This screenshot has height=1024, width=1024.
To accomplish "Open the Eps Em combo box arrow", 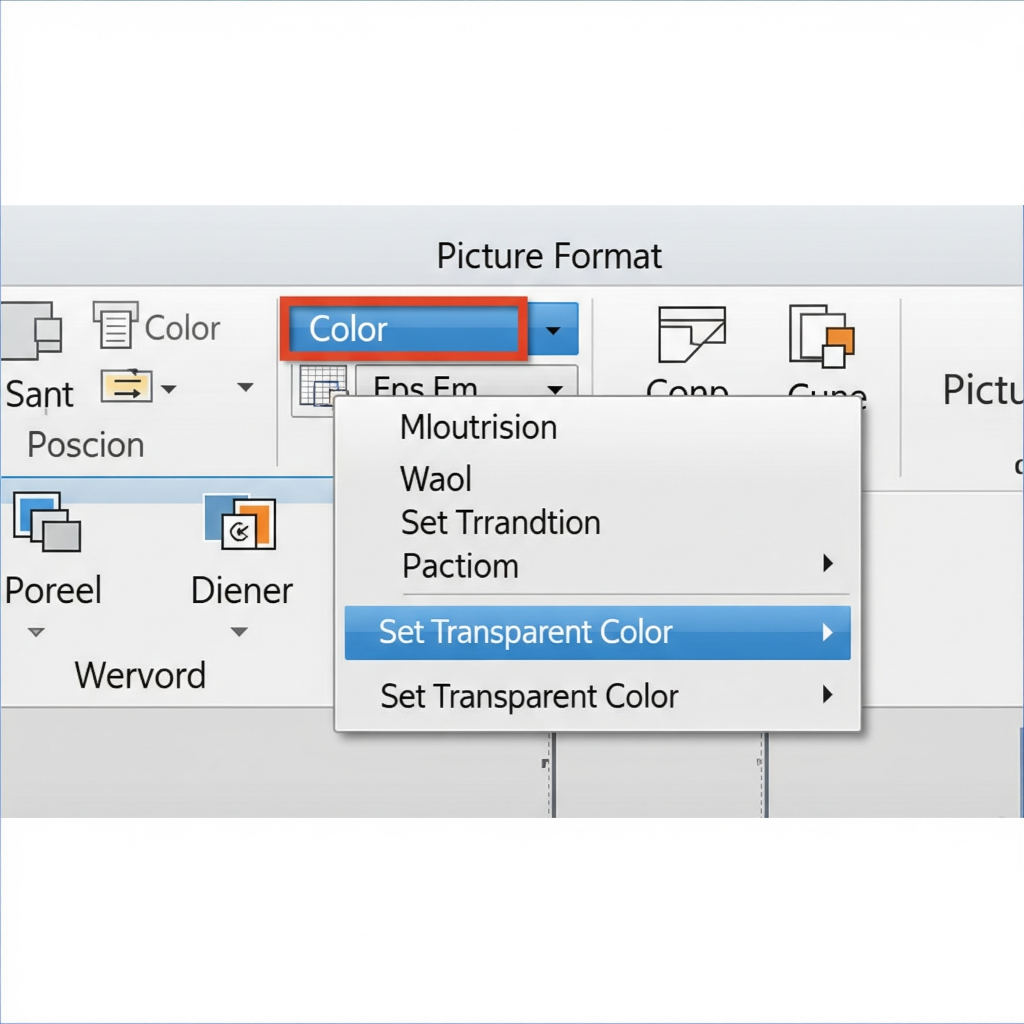I will [x=554, y=389].
